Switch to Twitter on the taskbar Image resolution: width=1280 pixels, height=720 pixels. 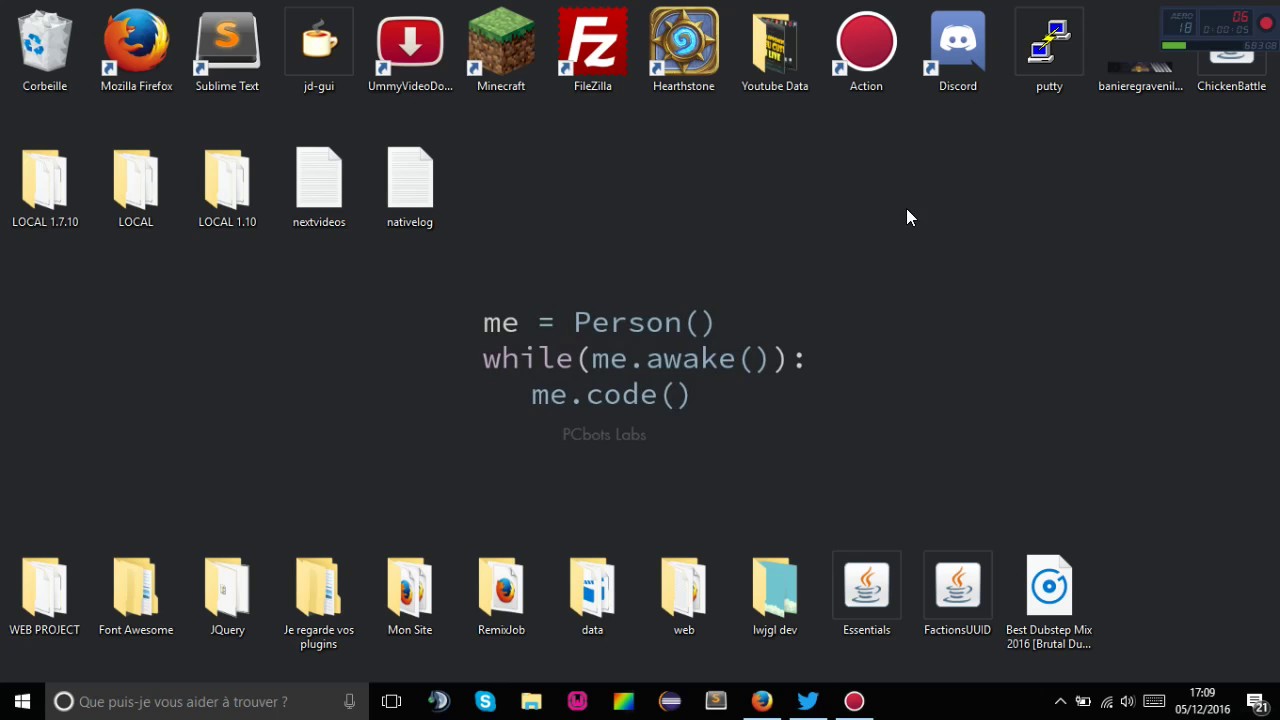pyautogui.click(x=808, y=701)
